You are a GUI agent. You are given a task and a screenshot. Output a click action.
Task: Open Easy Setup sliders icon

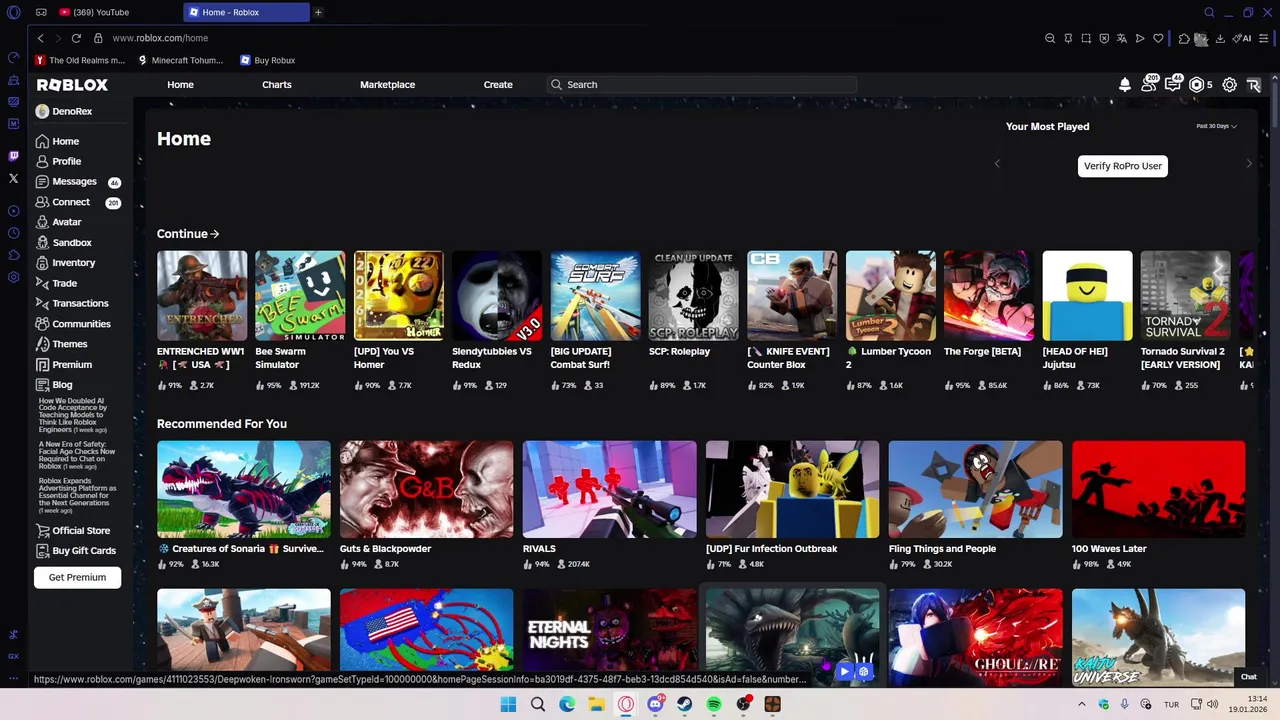point(1265,38)
